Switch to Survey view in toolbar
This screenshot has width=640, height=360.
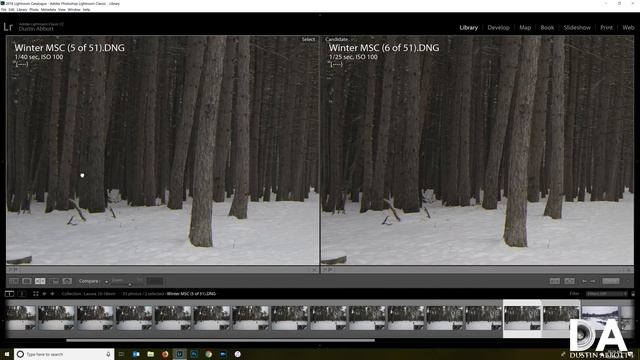pyautogui.click(x=53, y=281)
